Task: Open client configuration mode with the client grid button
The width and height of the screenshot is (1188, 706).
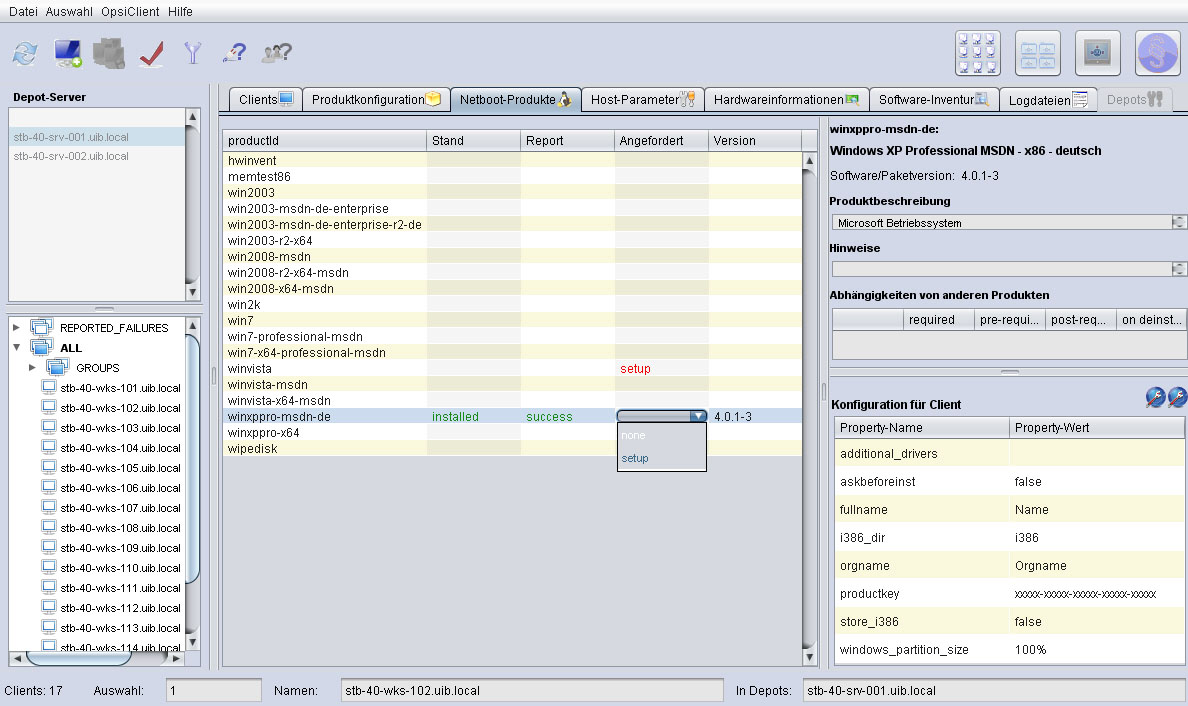Action: 977,53
